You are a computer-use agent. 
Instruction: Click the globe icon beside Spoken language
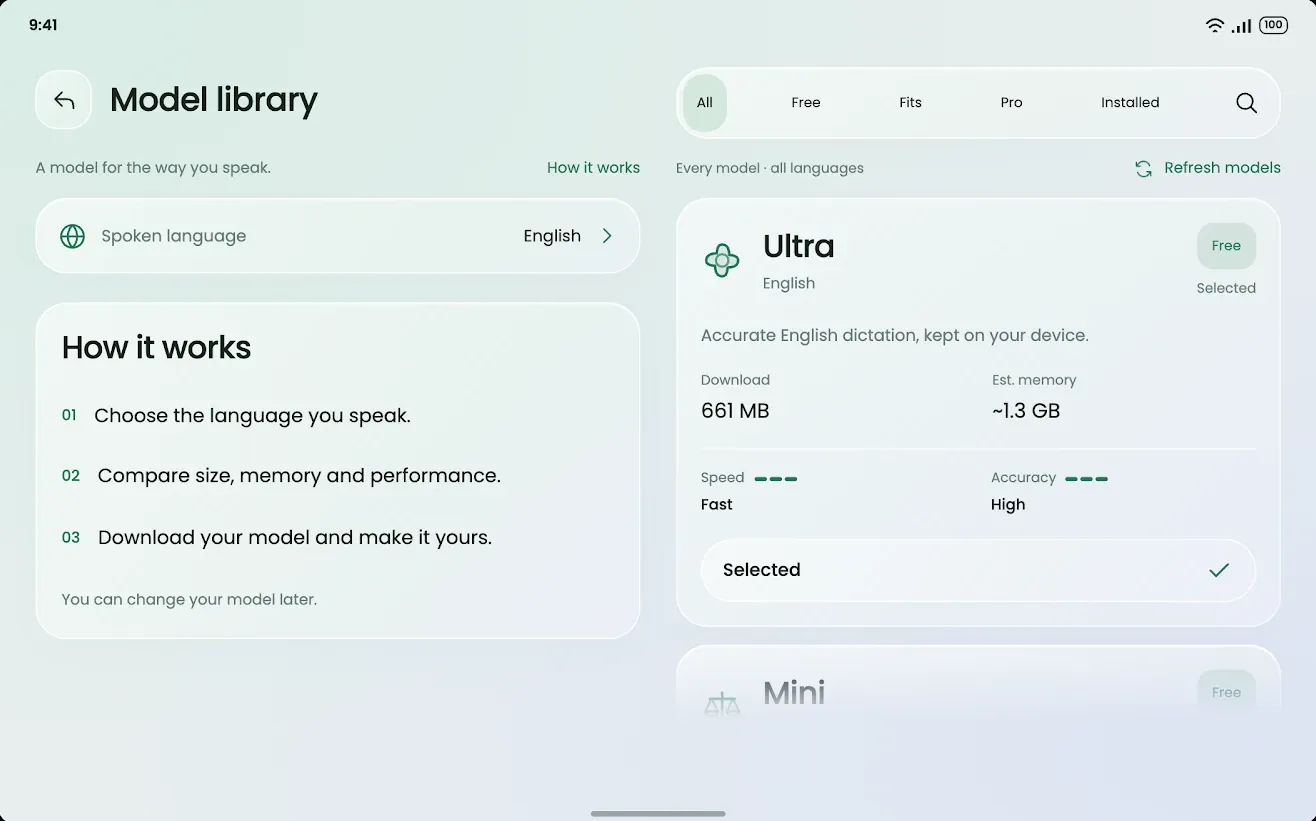point(72,236)
